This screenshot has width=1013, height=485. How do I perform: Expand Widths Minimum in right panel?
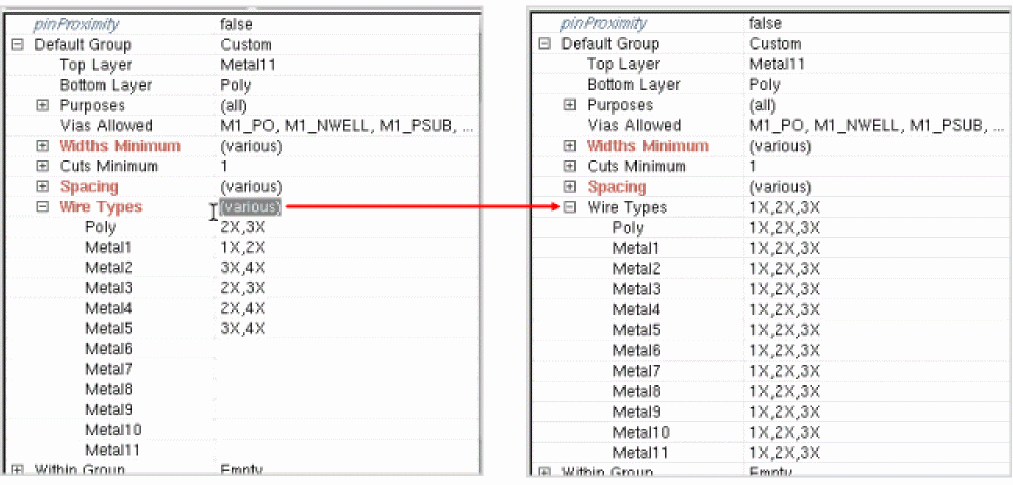[x=570, y=146]
